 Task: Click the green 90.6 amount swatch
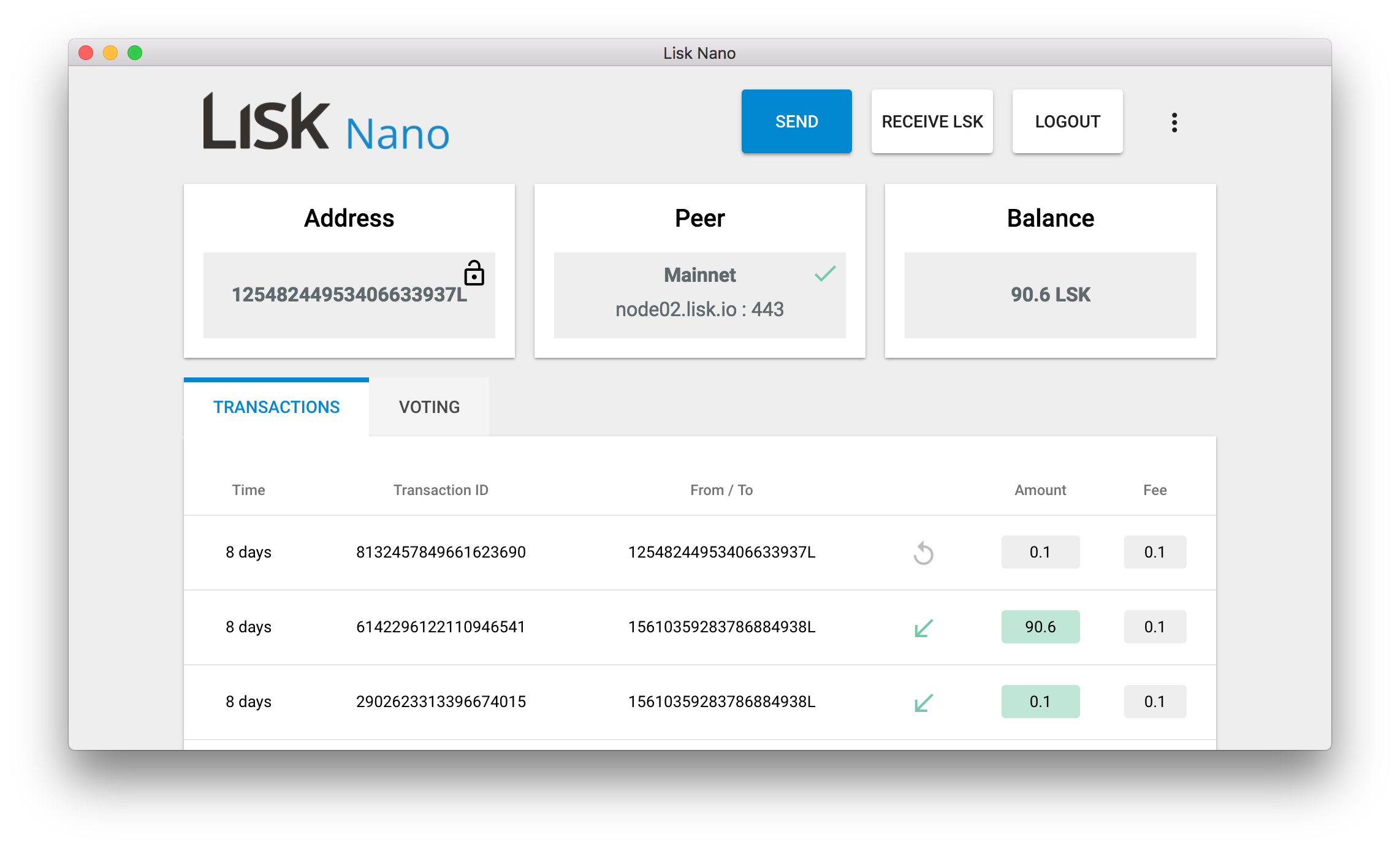(1040, 627)
